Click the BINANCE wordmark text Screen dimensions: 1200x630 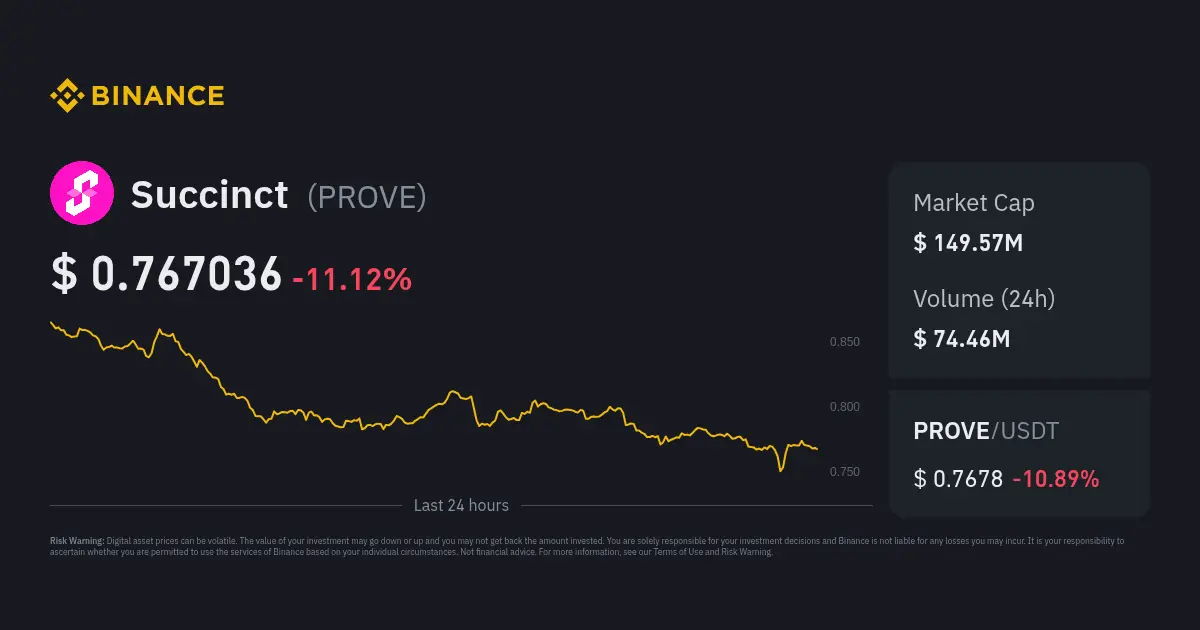point(158,96)
